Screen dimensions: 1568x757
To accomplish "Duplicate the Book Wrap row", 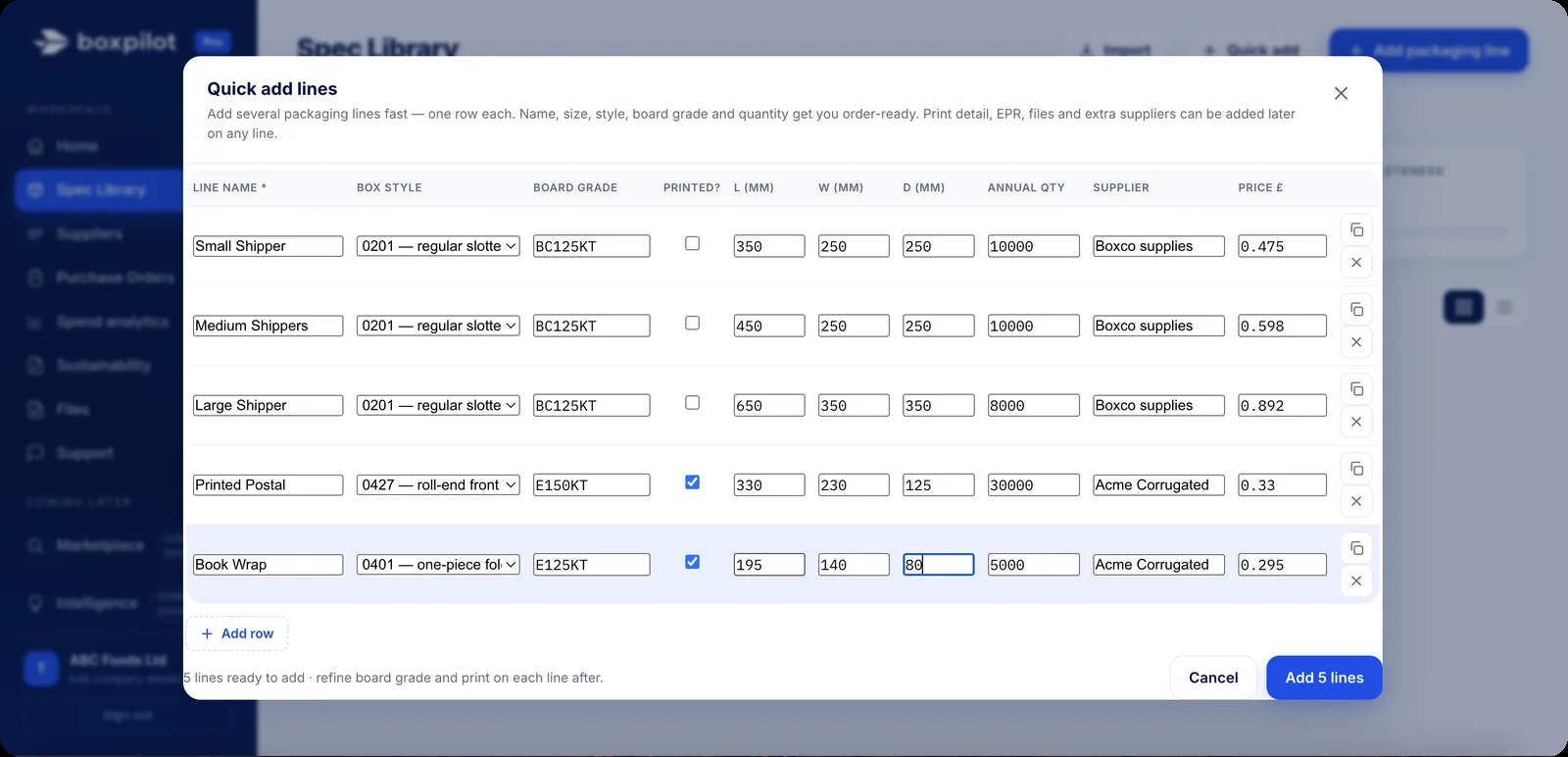I will (x=1356, y=547).
